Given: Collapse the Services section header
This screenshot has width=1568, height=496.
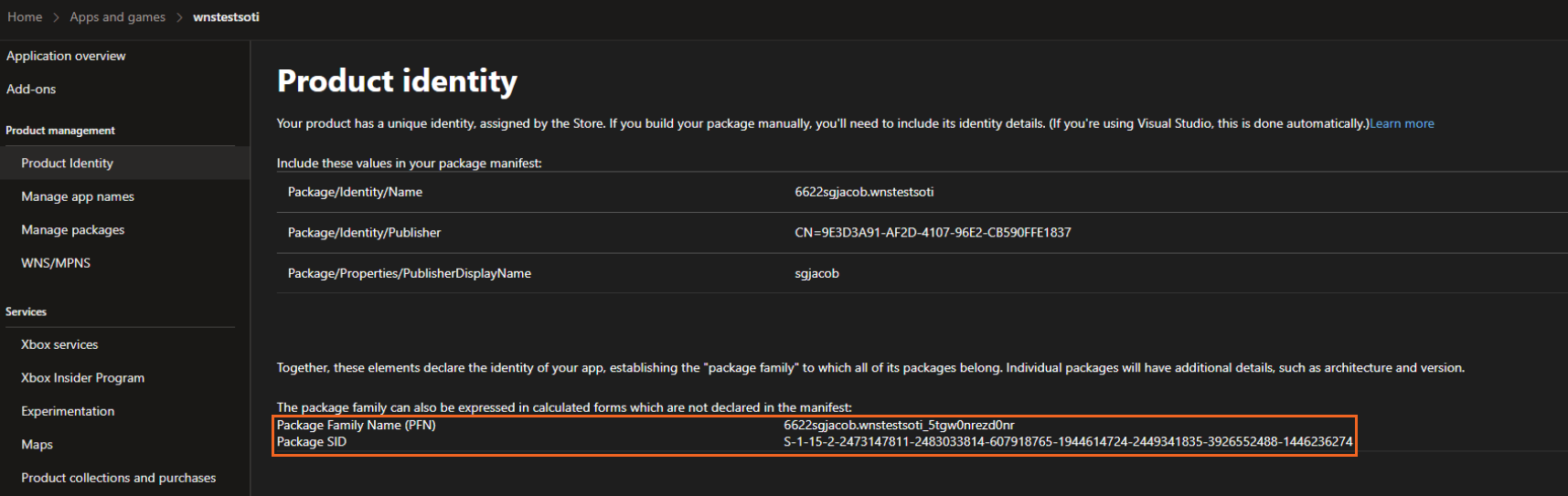Looking at the screenshot, I should click(27, 312).
